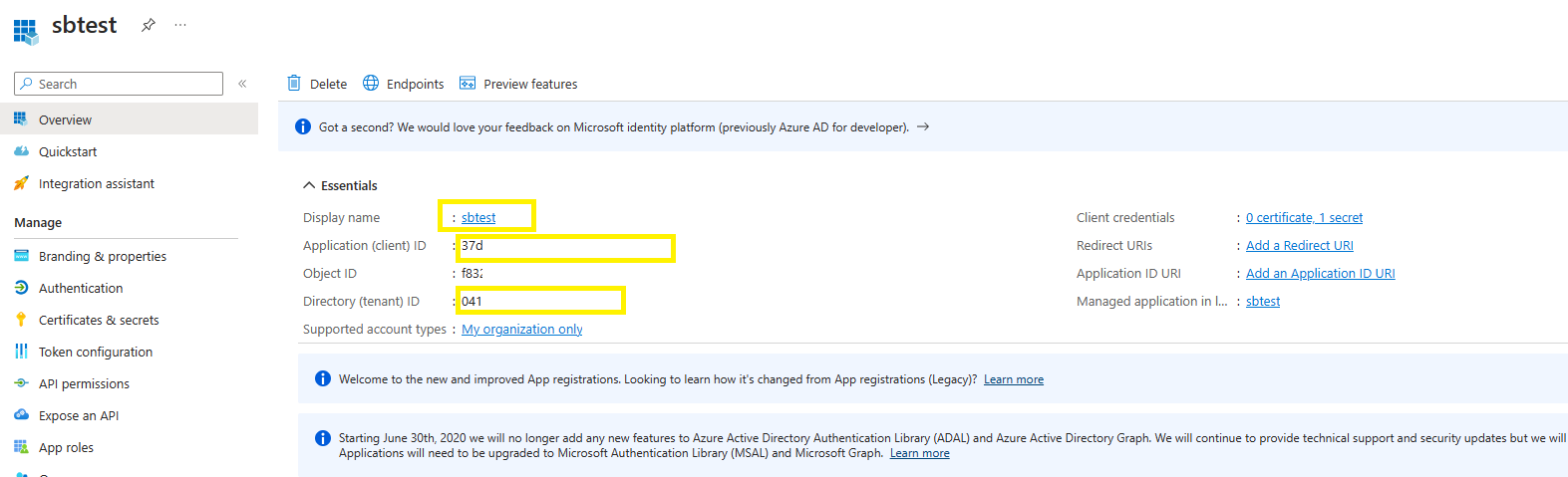Open Expose an API
Image resolution: width=1568 pixels, height=477 pixels.
coord(79,415)
